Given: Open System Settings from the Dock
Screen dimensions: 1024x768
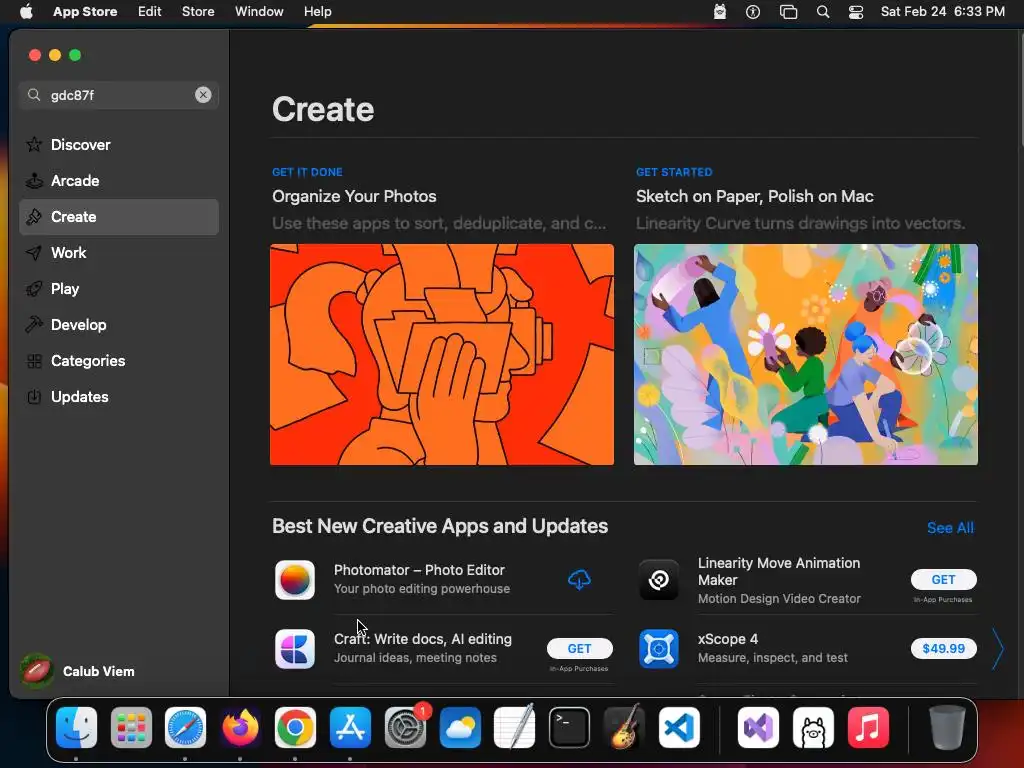Looking at the screenshot, I should [405, 727].
